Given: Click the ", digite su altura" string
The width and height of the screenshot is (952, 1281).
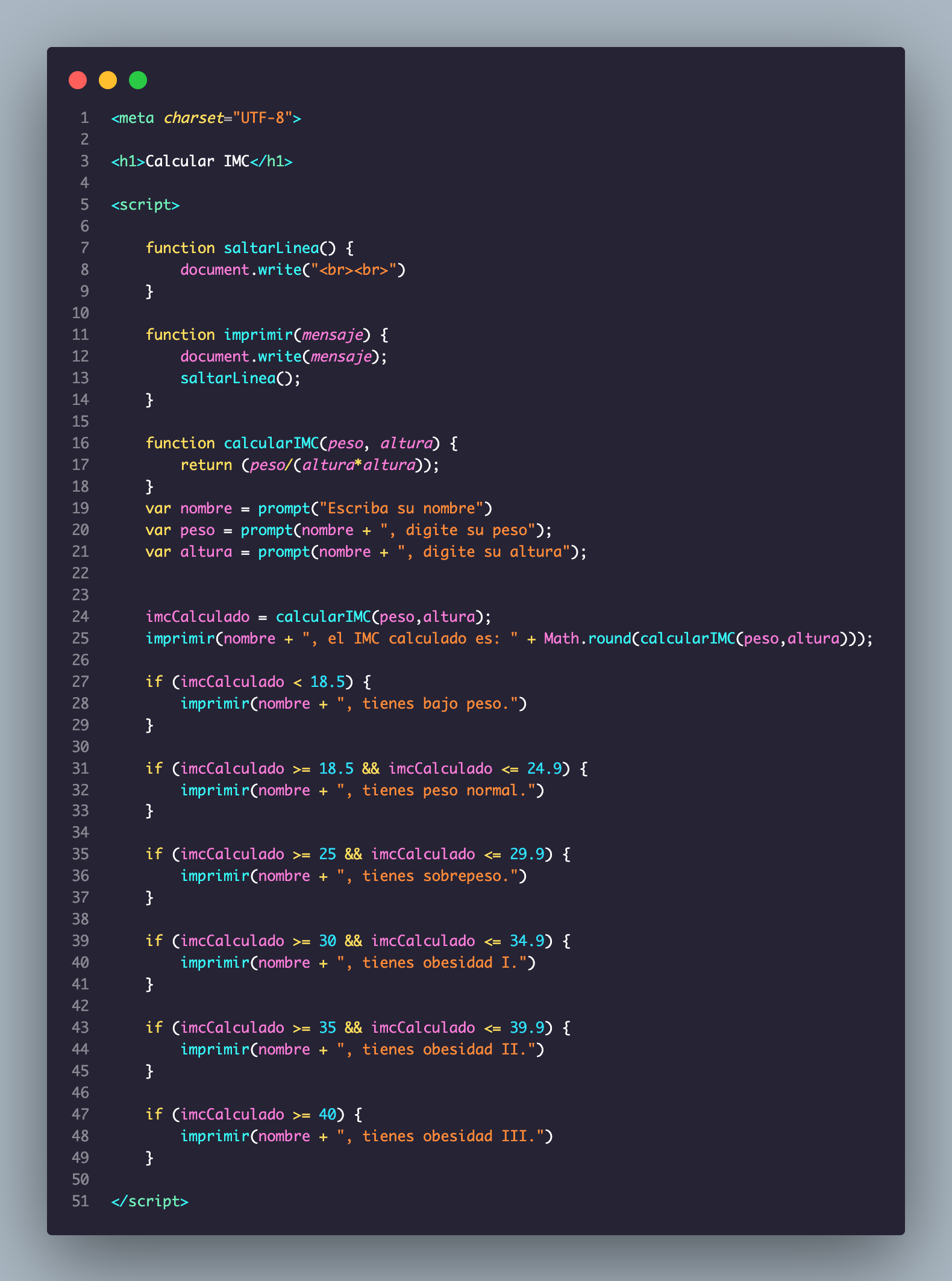Looking at the screenshot, I should click(x=484, y=552).
